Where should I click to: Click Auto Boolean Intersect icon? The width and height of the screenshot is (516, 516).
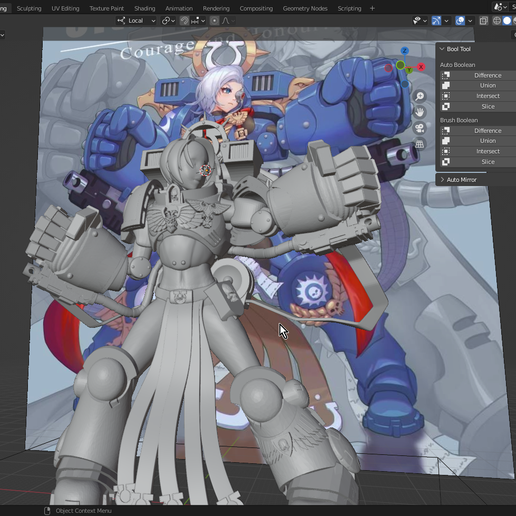446,96
